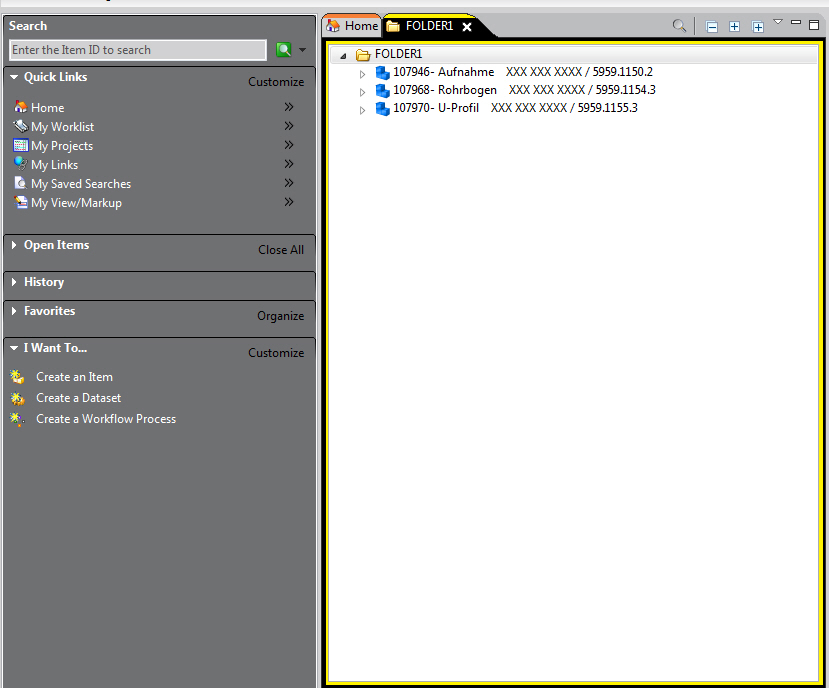Click the collapse-all minus icon
The height and width of the screenshot is (688, 829).
click(712, 27)
